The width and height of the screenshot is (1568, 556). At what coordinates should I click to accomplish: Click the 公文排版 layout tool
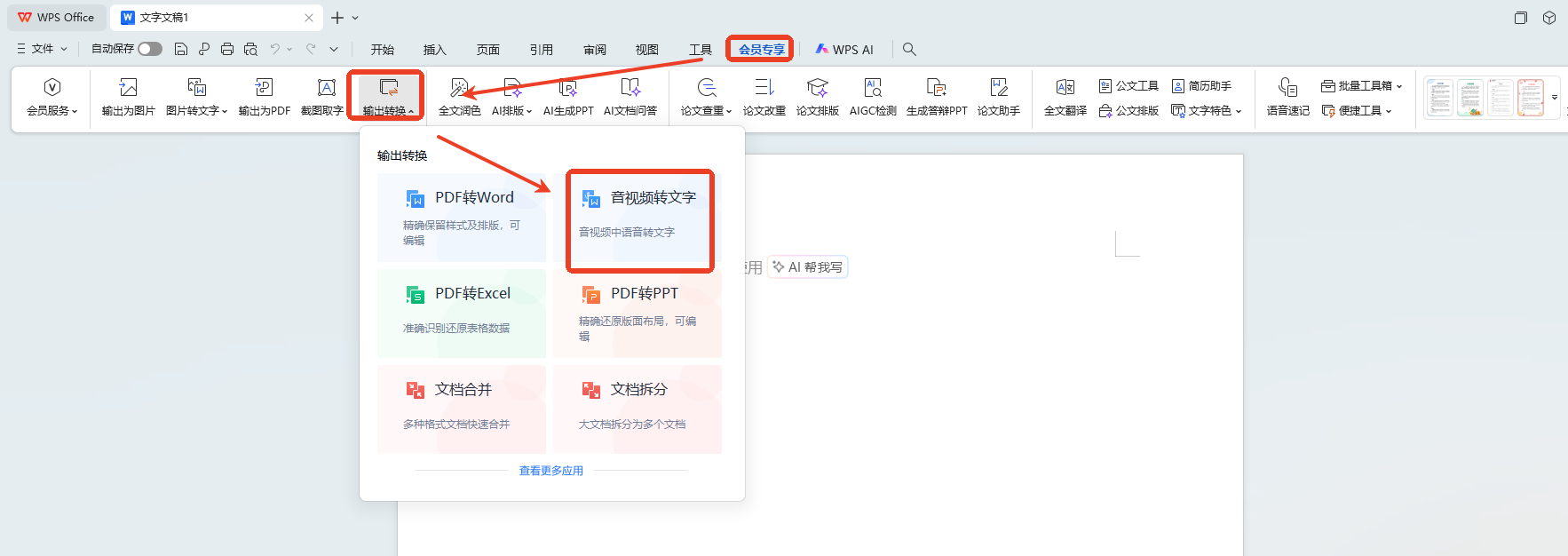[1128, 111]
